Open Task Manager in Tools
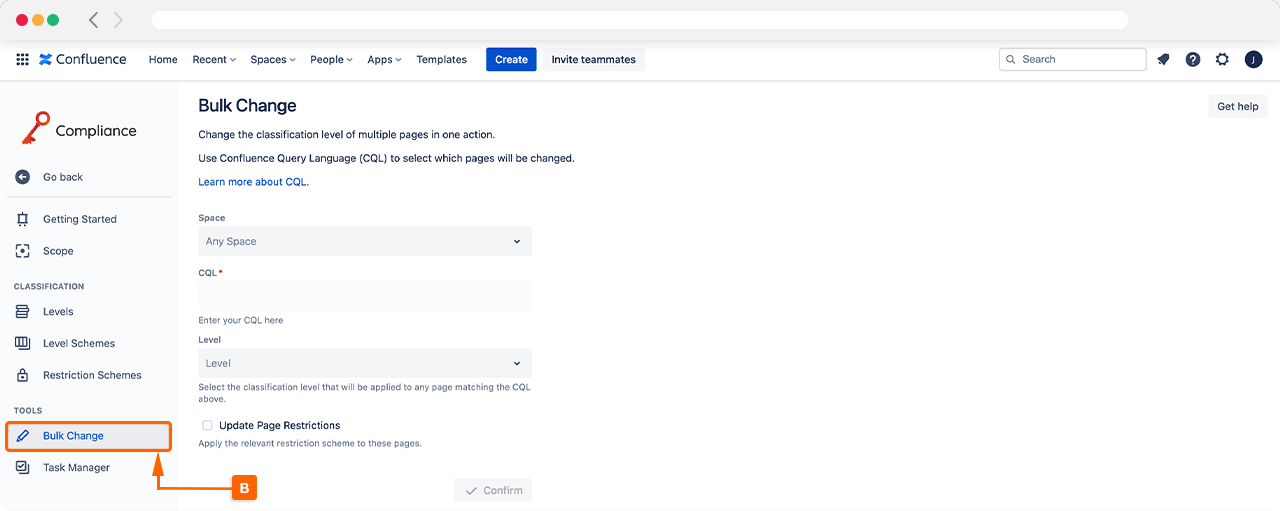This screenshot has width=1280, height=511. pos(76,467)
